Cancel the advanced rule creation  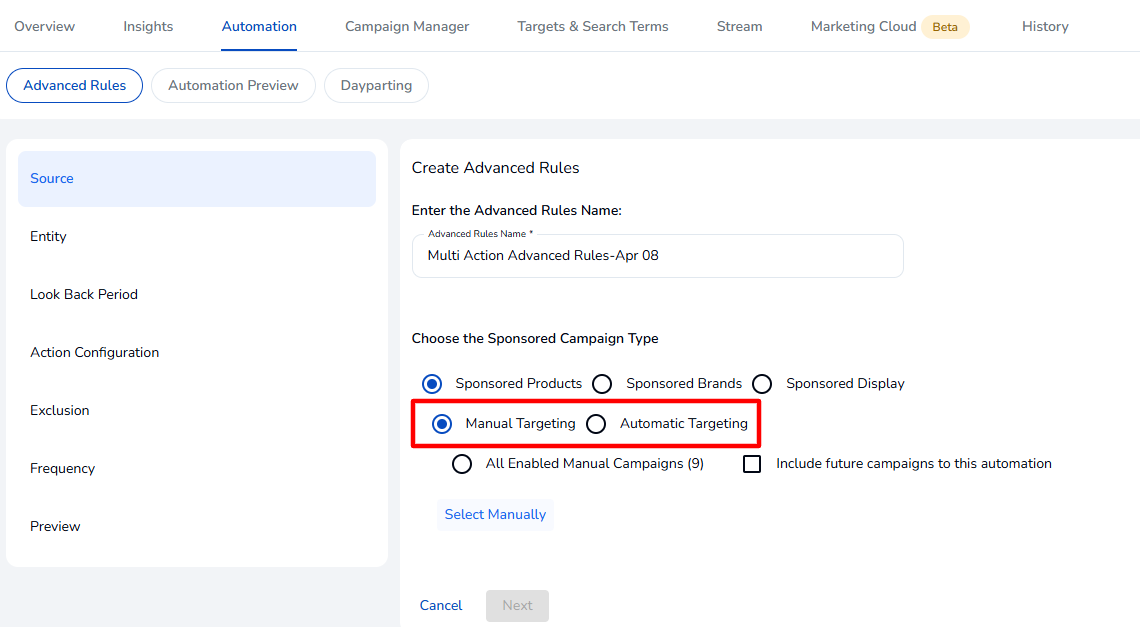[441, 606]
